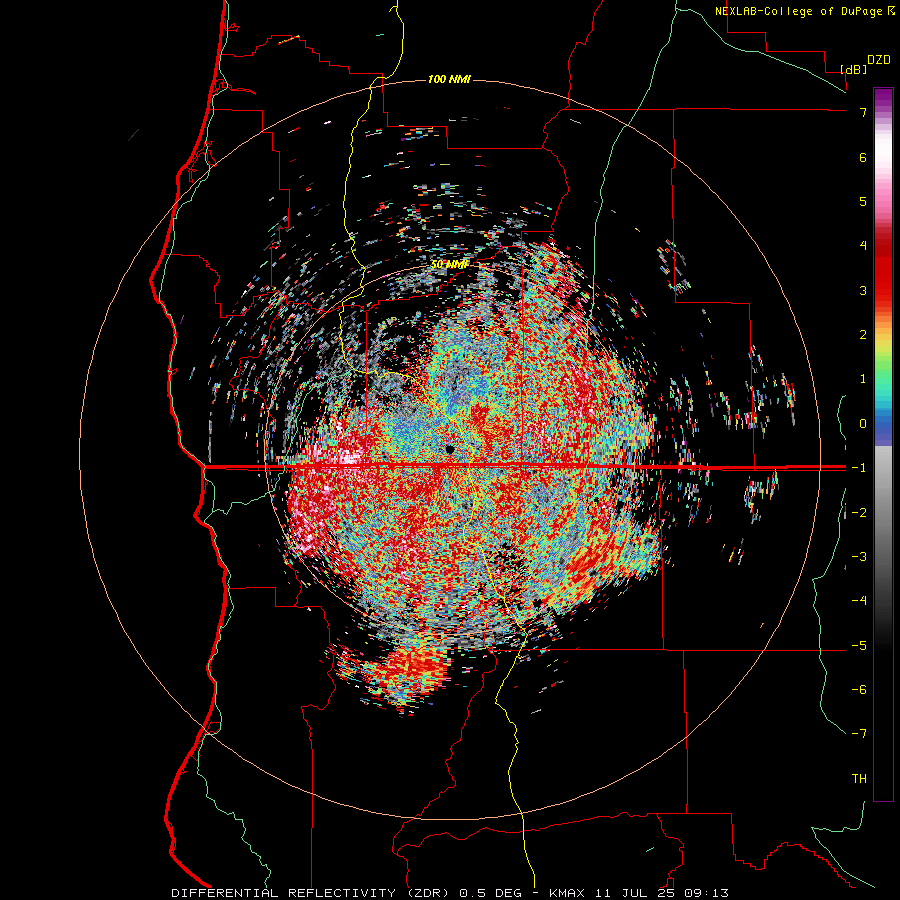This screenshot has width=900, height=900.
Task: Click the 11 JUL 25 09:13 timestamp
Action: pos(662,893)
